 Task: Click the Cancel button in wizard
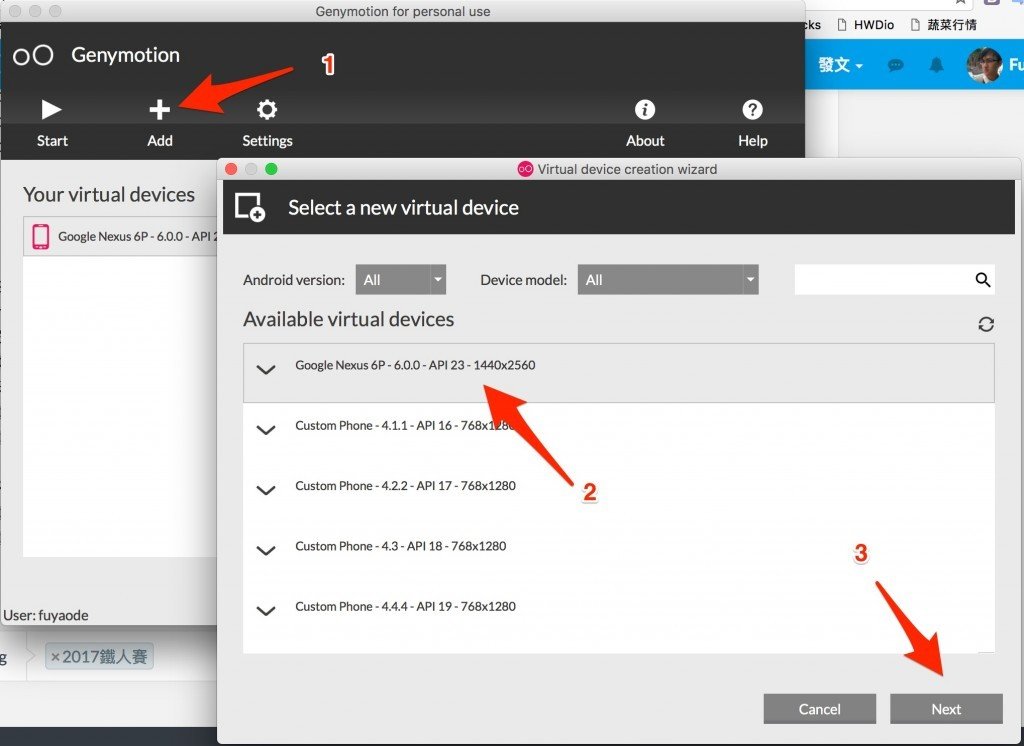(x=820, y=709)
